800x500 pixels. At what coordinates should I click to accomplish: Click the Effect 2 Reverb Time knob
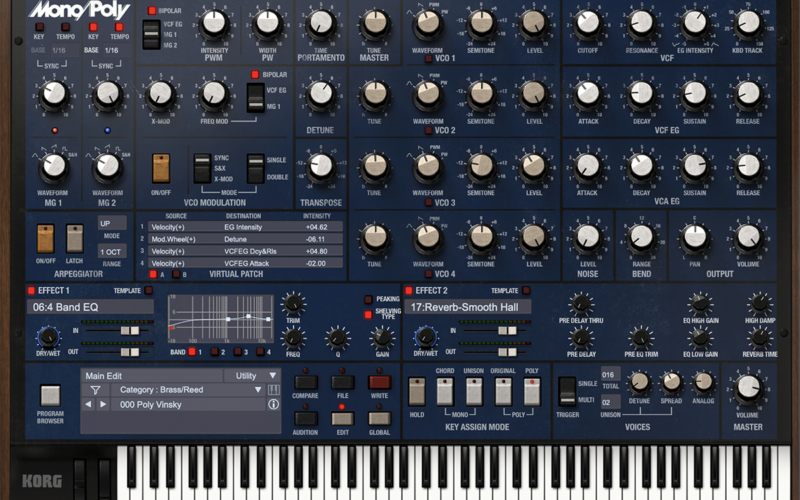click(760, 337)
